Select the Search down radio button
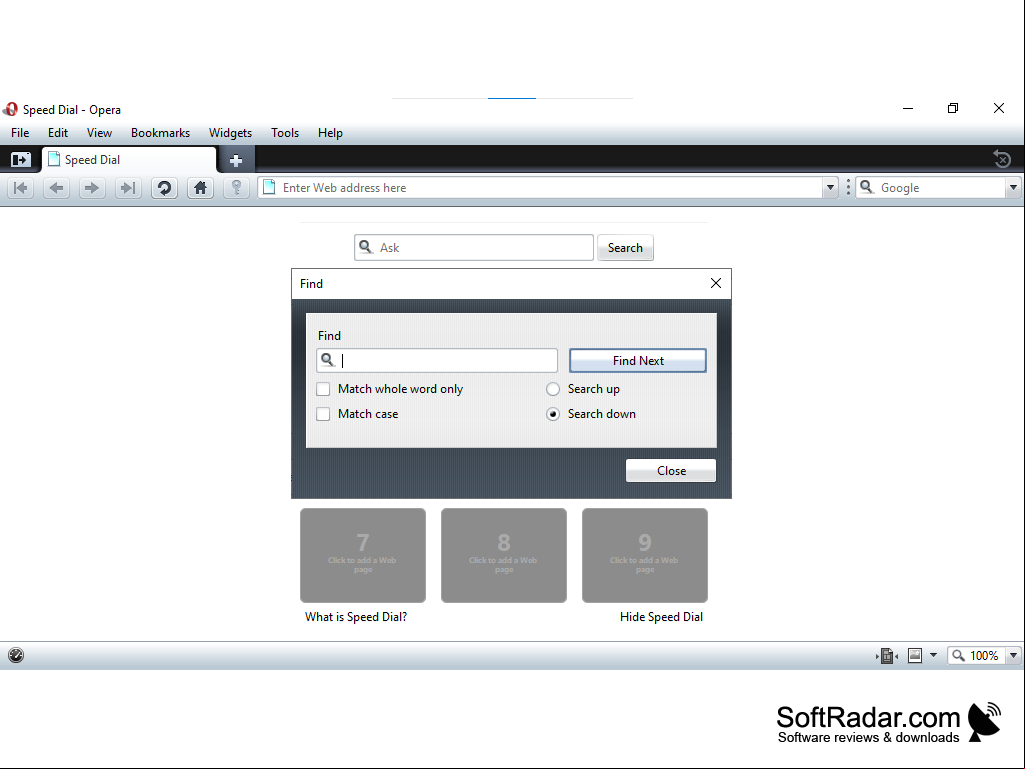 click(x=553, y=414)
